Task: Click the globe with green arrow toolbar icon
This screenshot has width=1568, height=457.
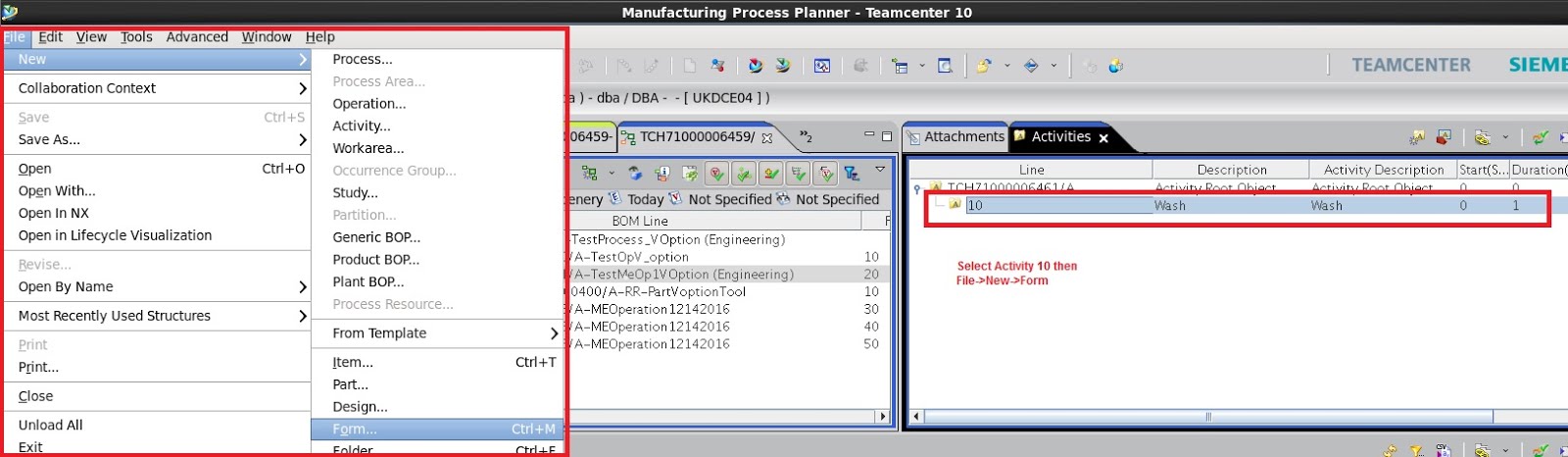Action: (783, 66)
